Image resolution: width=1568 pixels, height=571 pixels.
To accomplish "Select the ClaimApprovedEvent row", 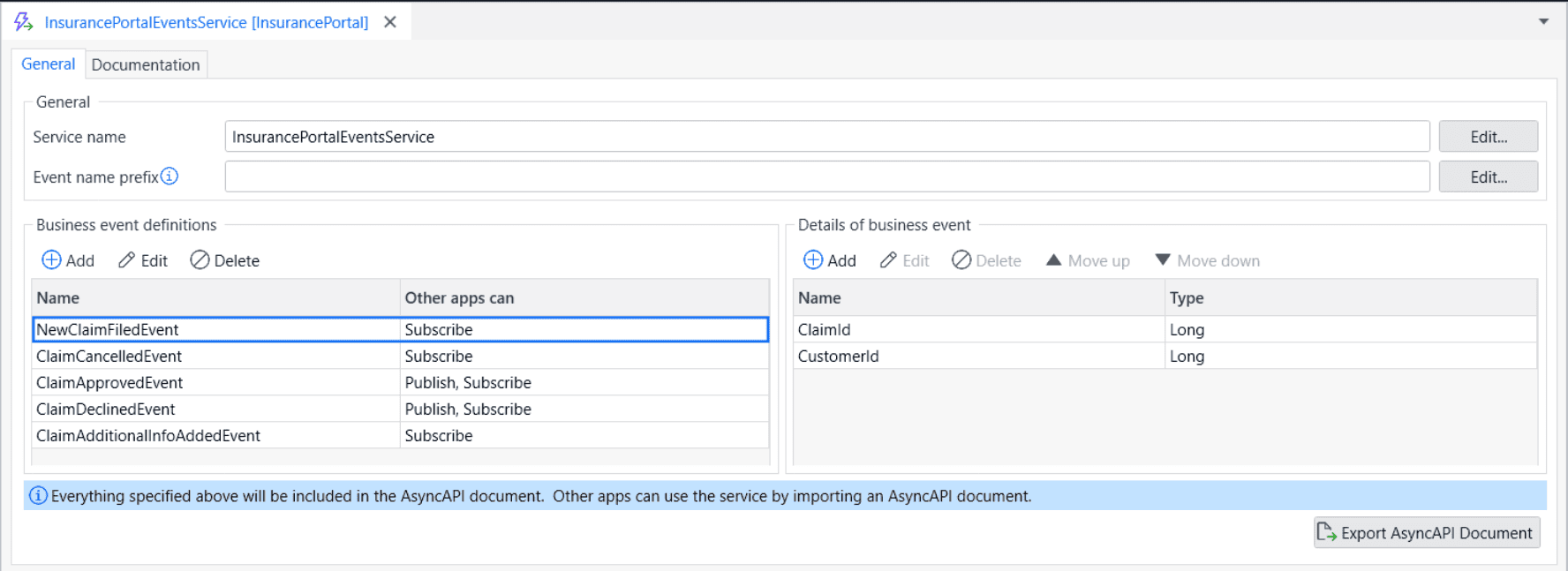I will tap(109, 383).
